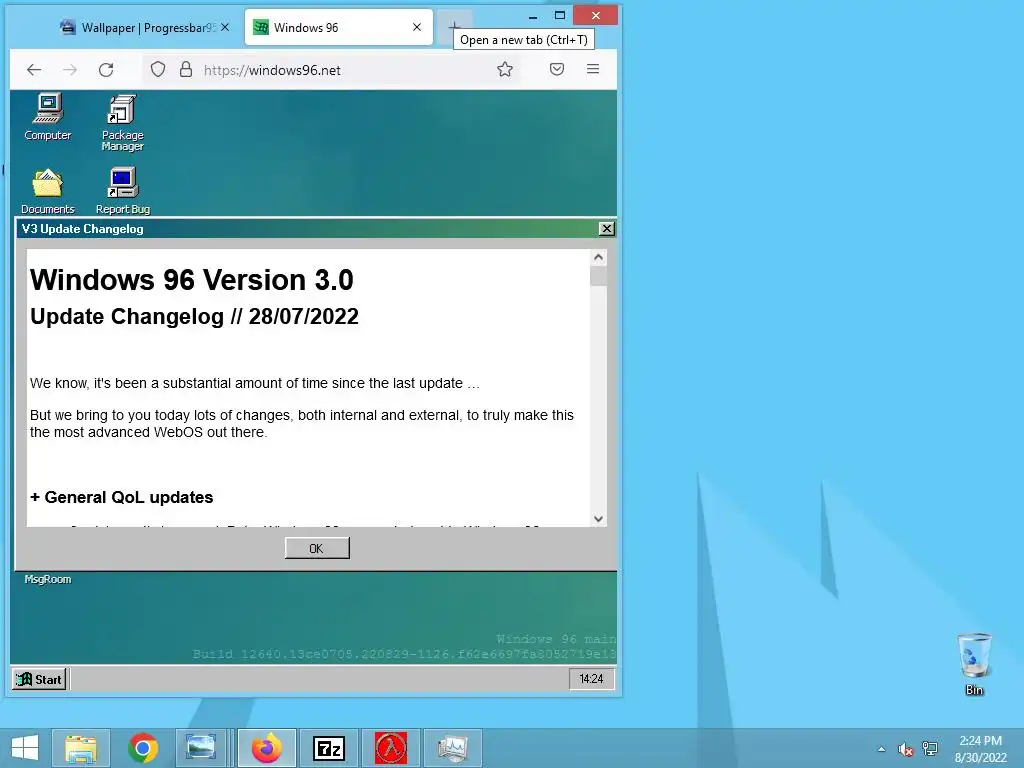
Task: Click the changelog scrollbar down arrow
Action: click(x=598, y=519)
